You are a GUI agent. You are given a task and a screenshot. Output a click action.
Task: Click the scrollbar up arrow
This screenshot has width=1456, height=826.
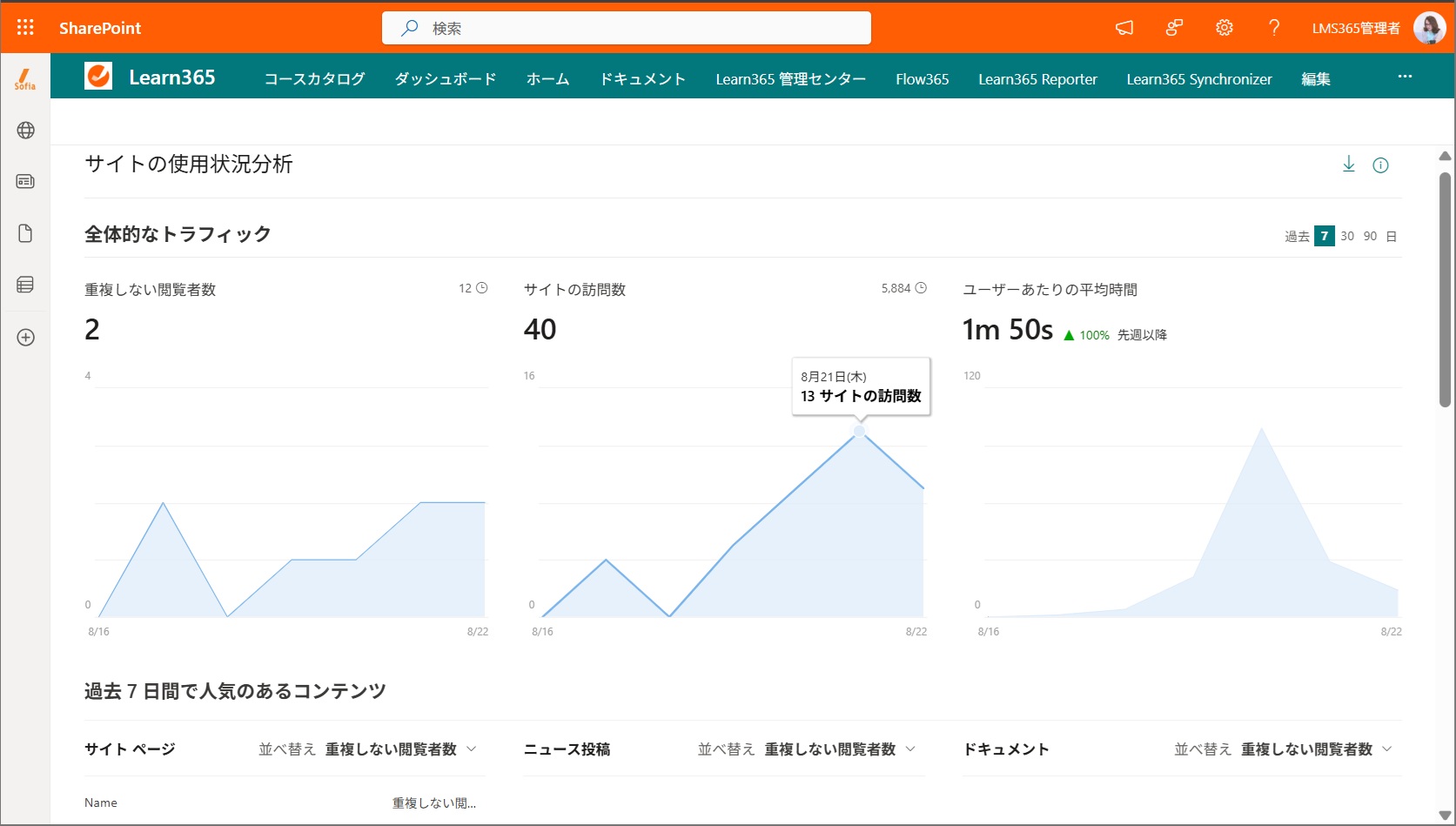point(1445,157)
